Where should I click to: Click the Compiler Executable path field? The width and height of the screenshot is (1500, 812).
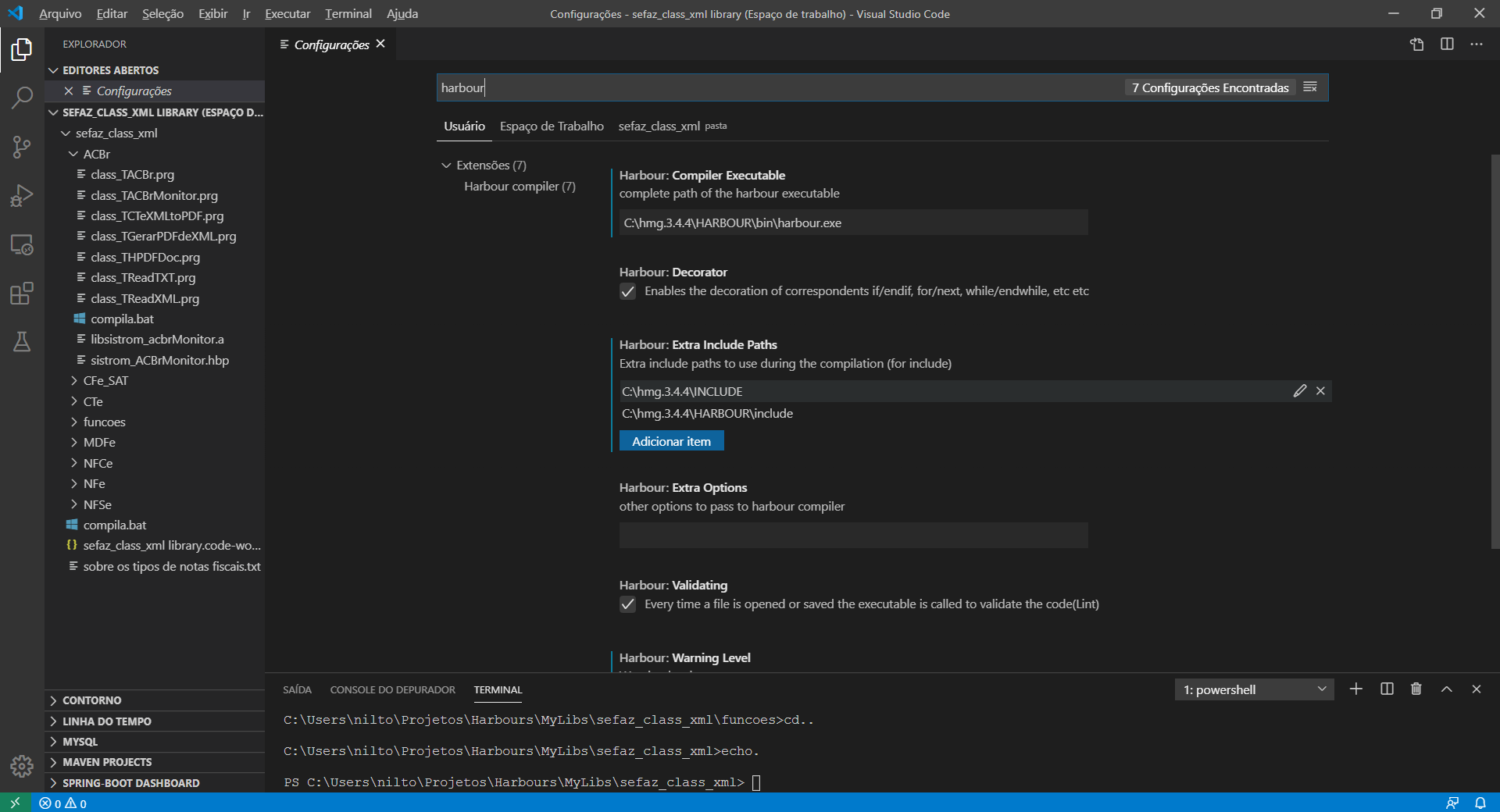853,223
